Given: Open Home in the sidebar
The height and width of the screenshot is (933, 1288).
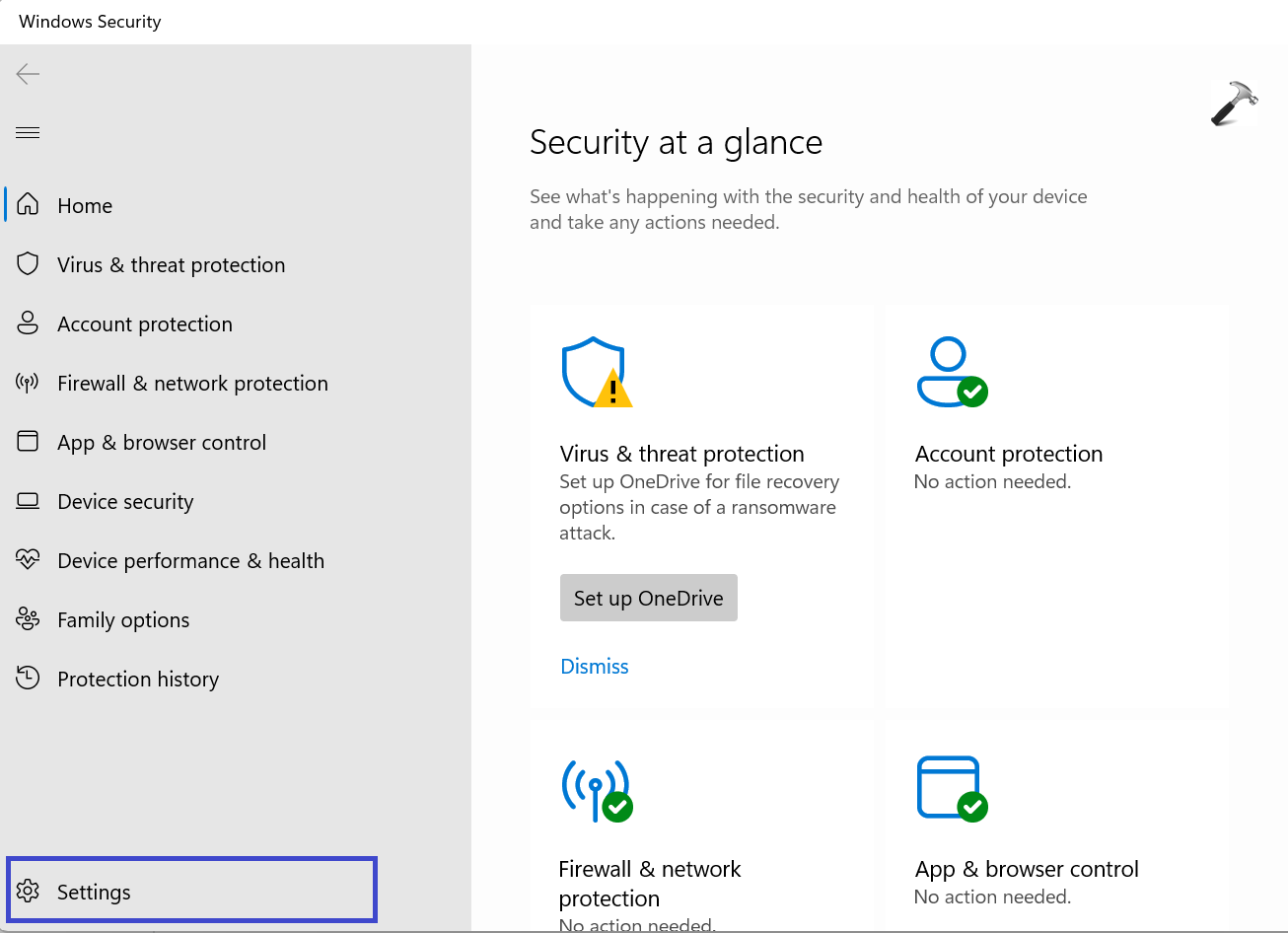Looking at the screenshot, I should point(85,205).
